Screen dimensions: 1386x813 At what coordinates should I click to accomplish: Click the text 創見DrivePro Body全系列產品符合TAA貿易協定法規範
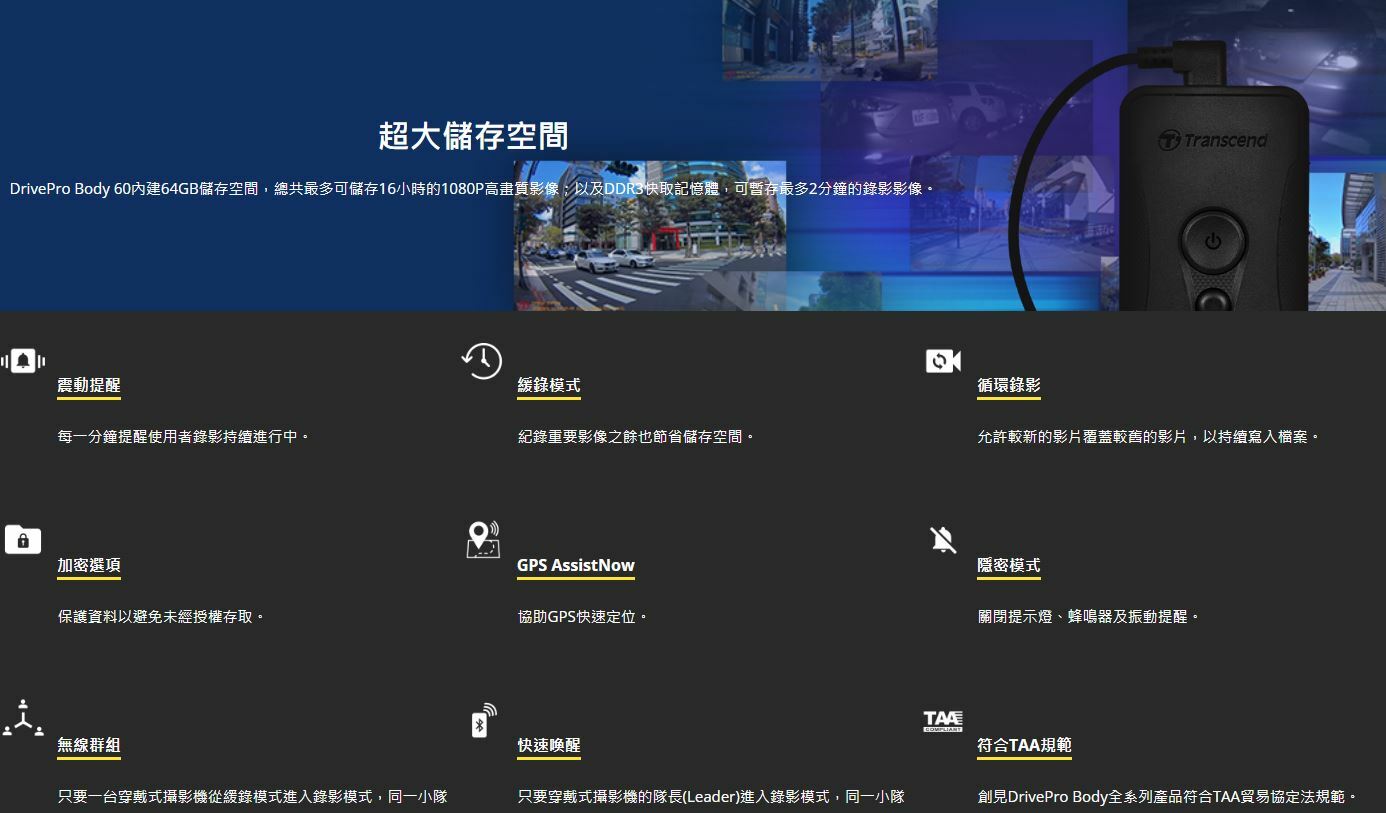[x=1167, y=797]
